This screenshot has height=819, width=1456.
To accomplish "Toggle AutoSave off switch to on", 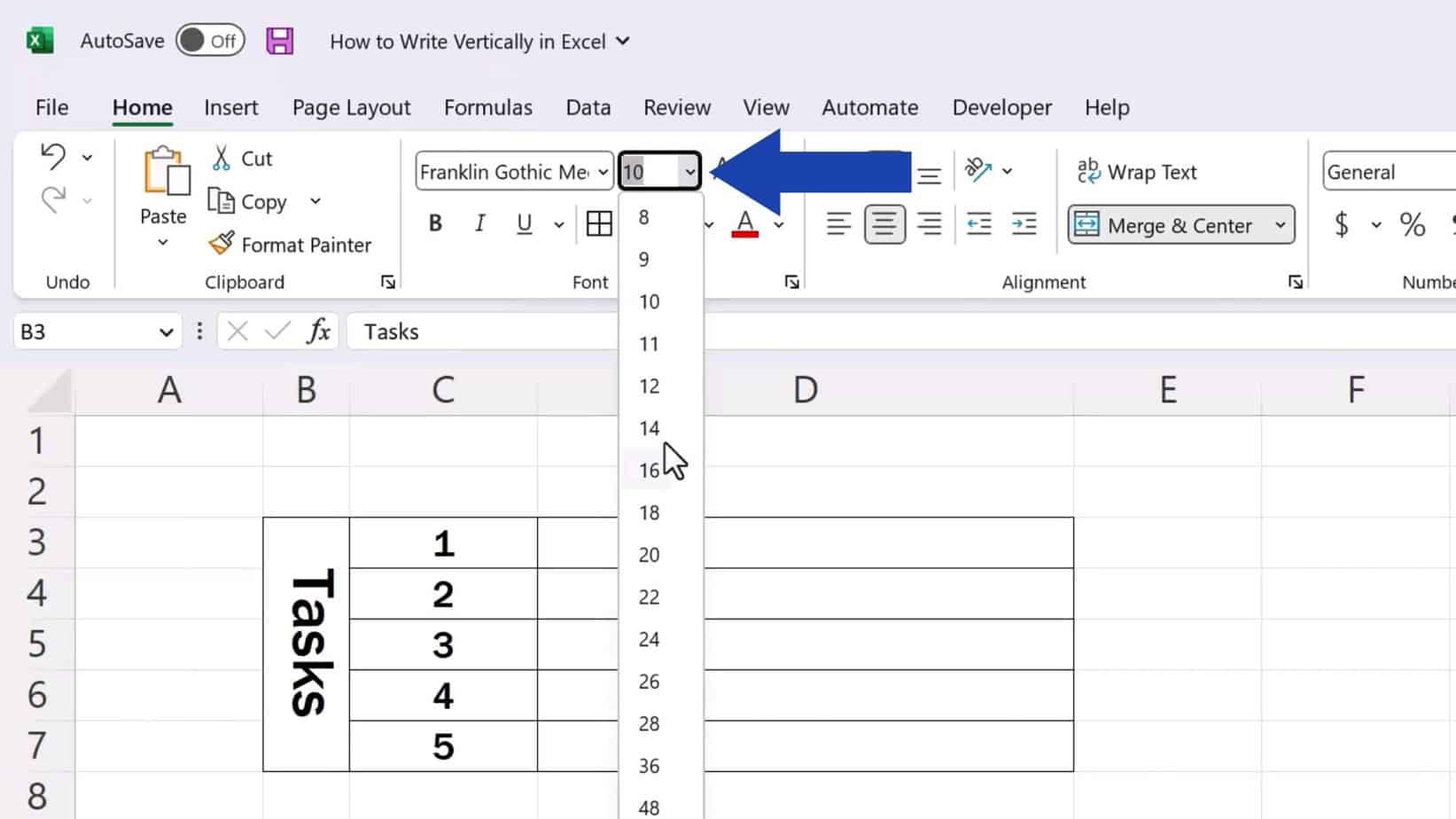I will tap(210, 40).
